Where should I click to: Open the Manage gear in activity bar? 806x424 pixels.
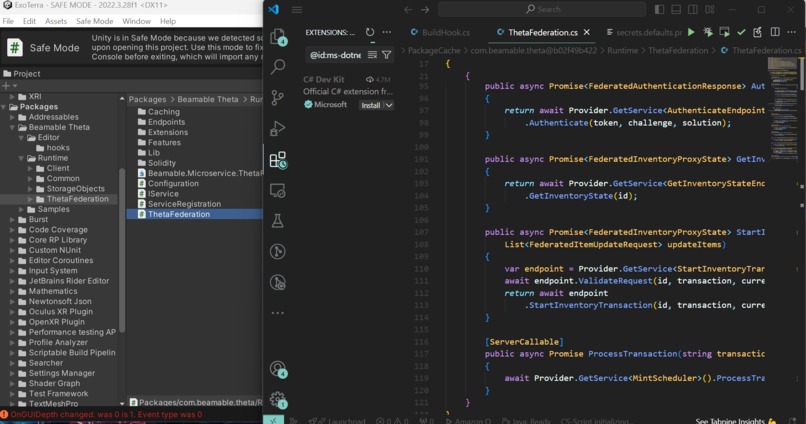click(x=278, y=399)
